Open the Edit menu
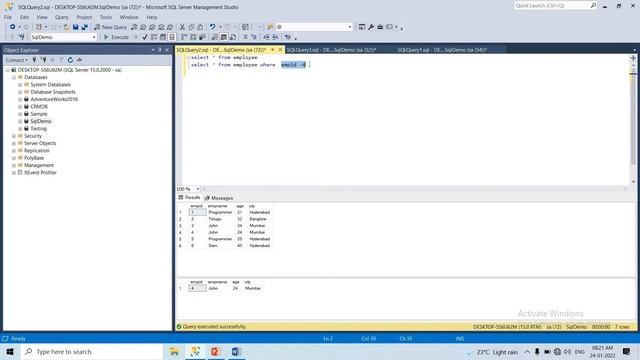Screen dimensions: 640x360 click(x=24, y=17)
